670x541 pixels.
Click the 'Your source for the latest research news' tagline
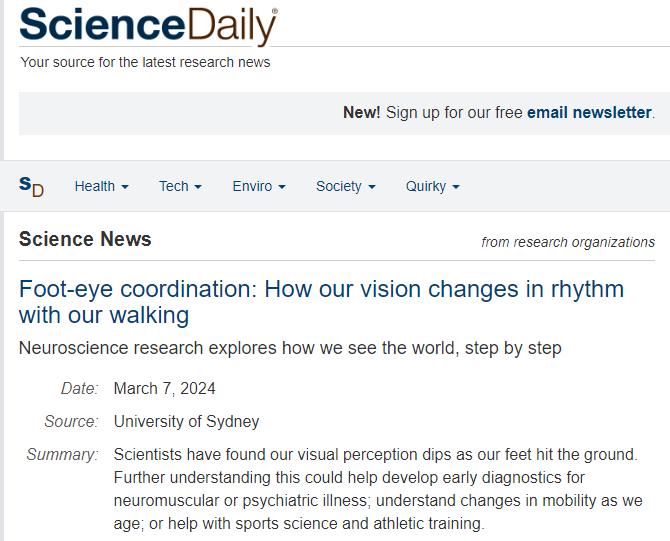tap(145, 62)
